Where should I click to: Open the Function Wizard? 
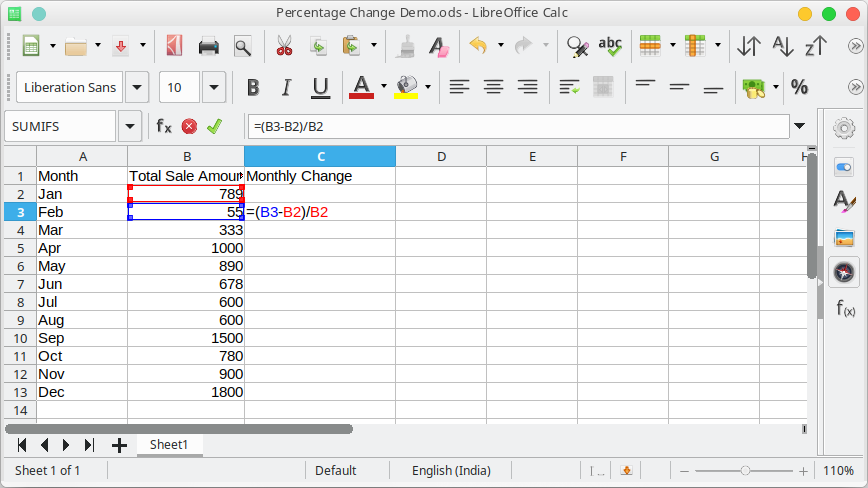point(163,127)
